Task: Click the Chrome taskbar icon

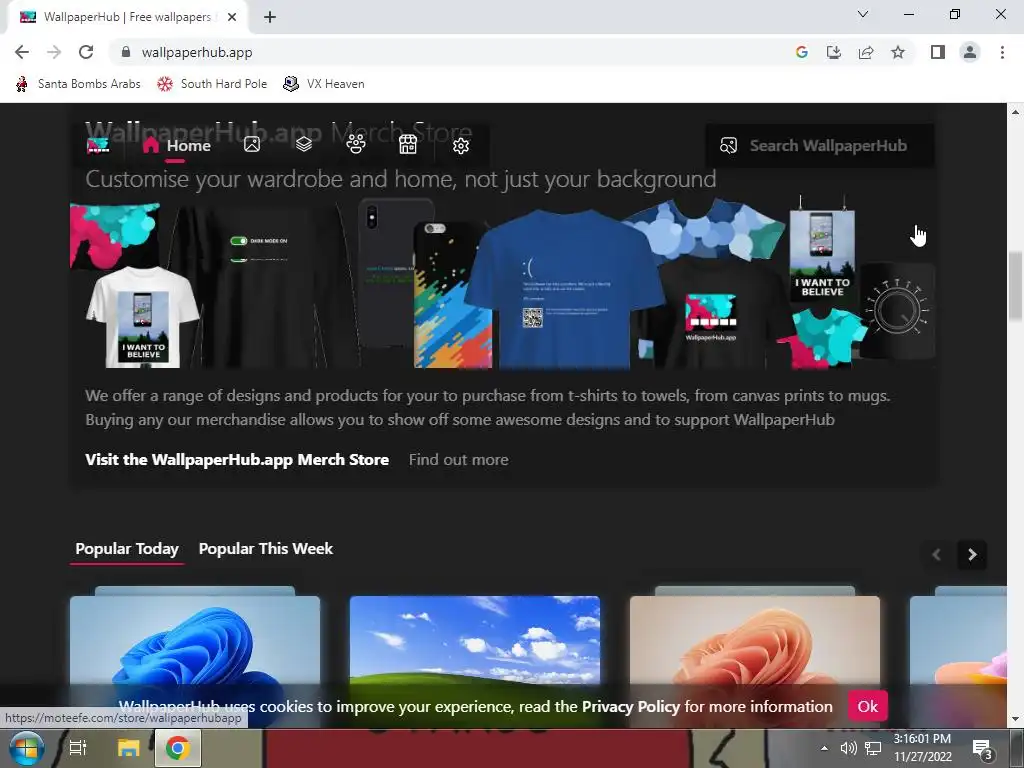Action: coord(177,748)
